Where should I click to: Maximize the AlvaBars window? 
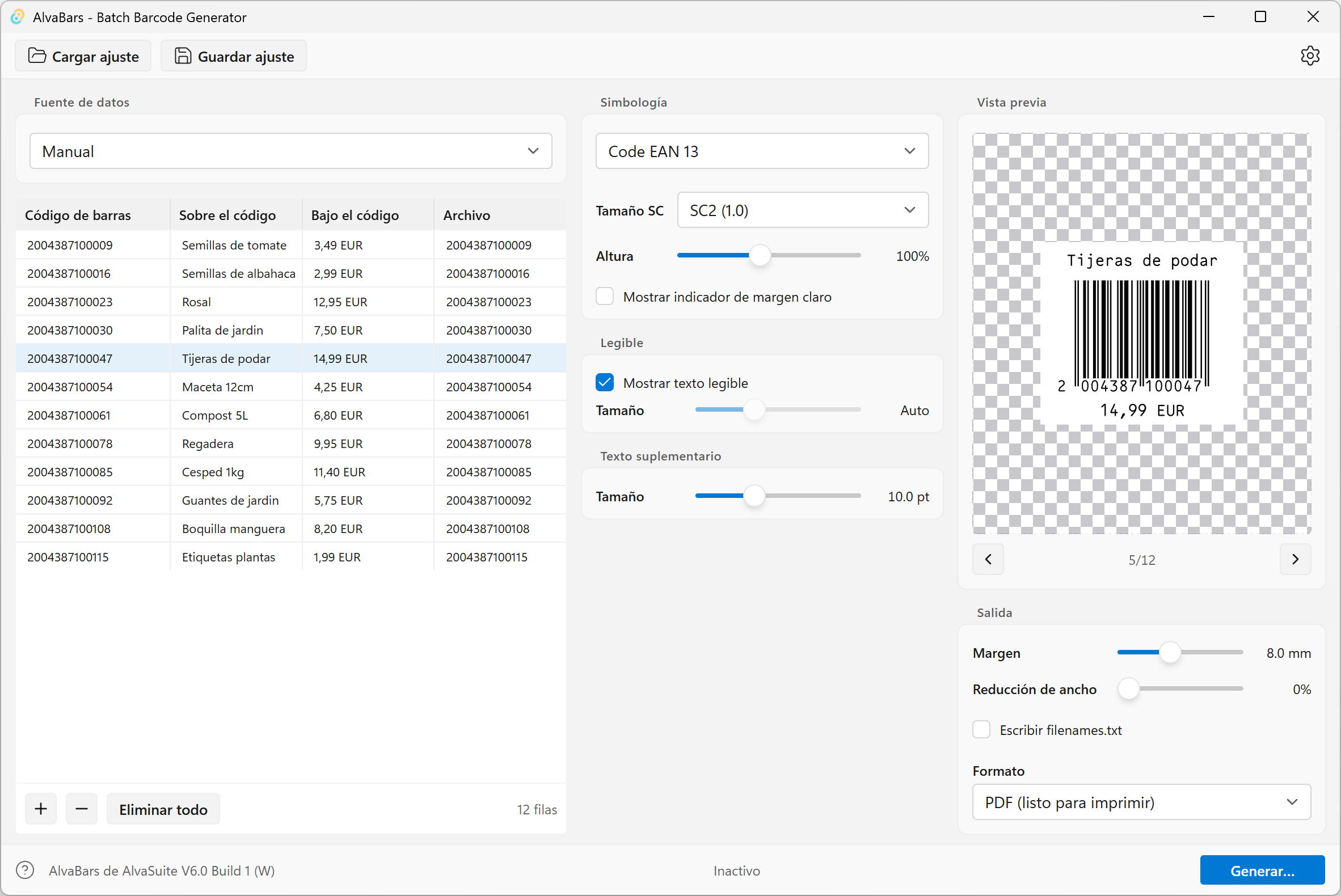coord(1260,16)
